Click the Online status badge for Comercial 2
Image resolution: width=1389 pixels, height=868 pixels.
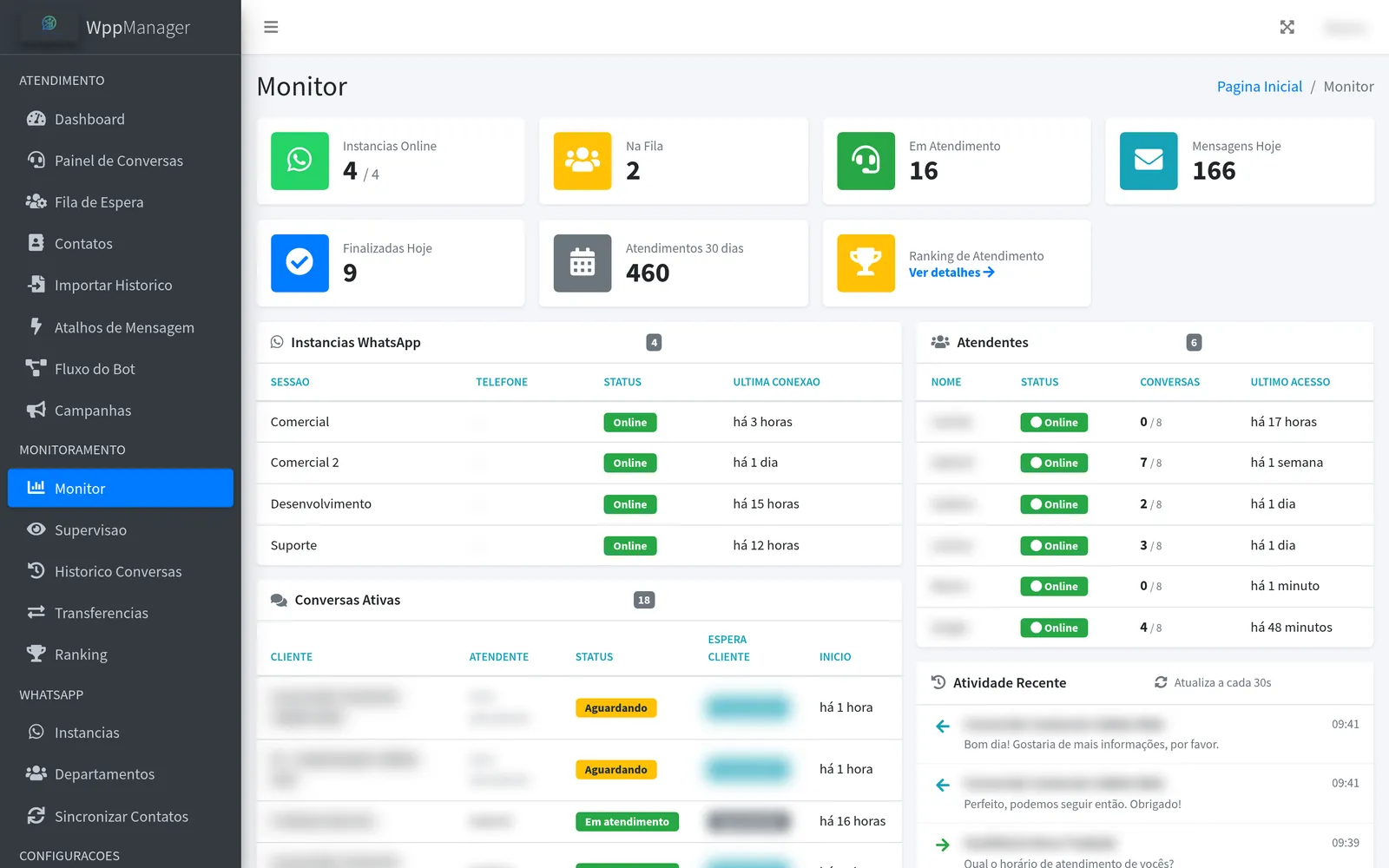point(630,464)
